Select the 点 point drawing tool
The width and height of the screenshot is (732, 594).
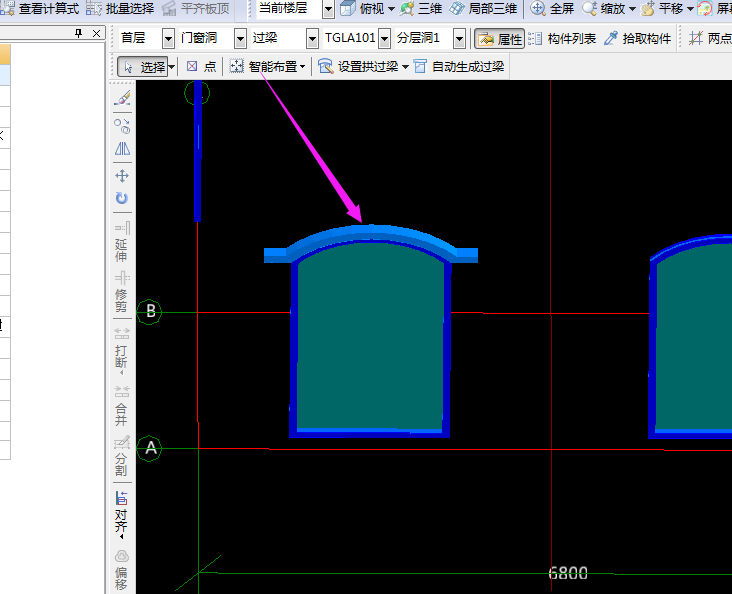[201, 67]
